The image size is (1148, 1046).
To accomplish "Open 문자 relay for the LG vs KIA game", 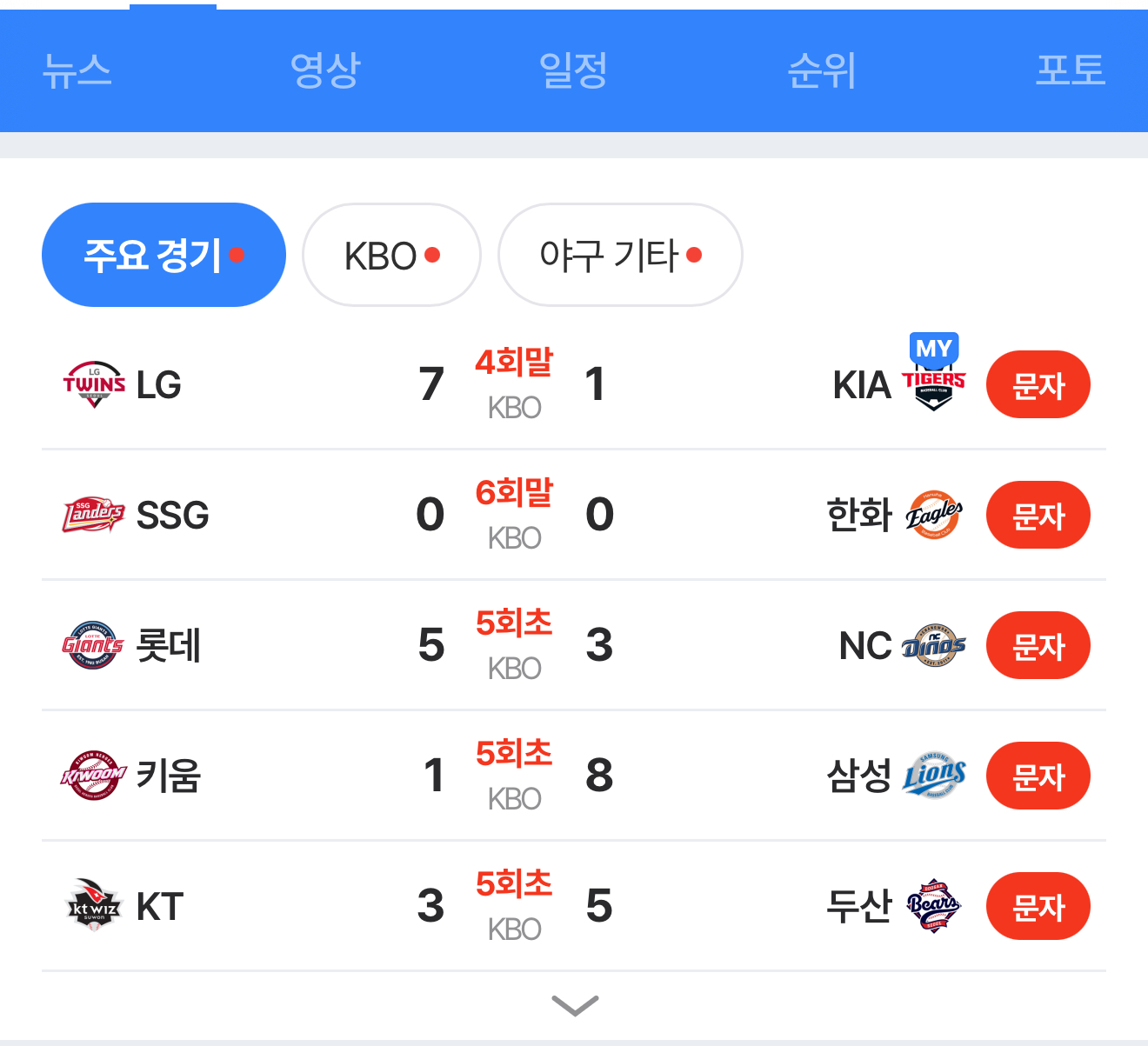I will coord(1038,384).
